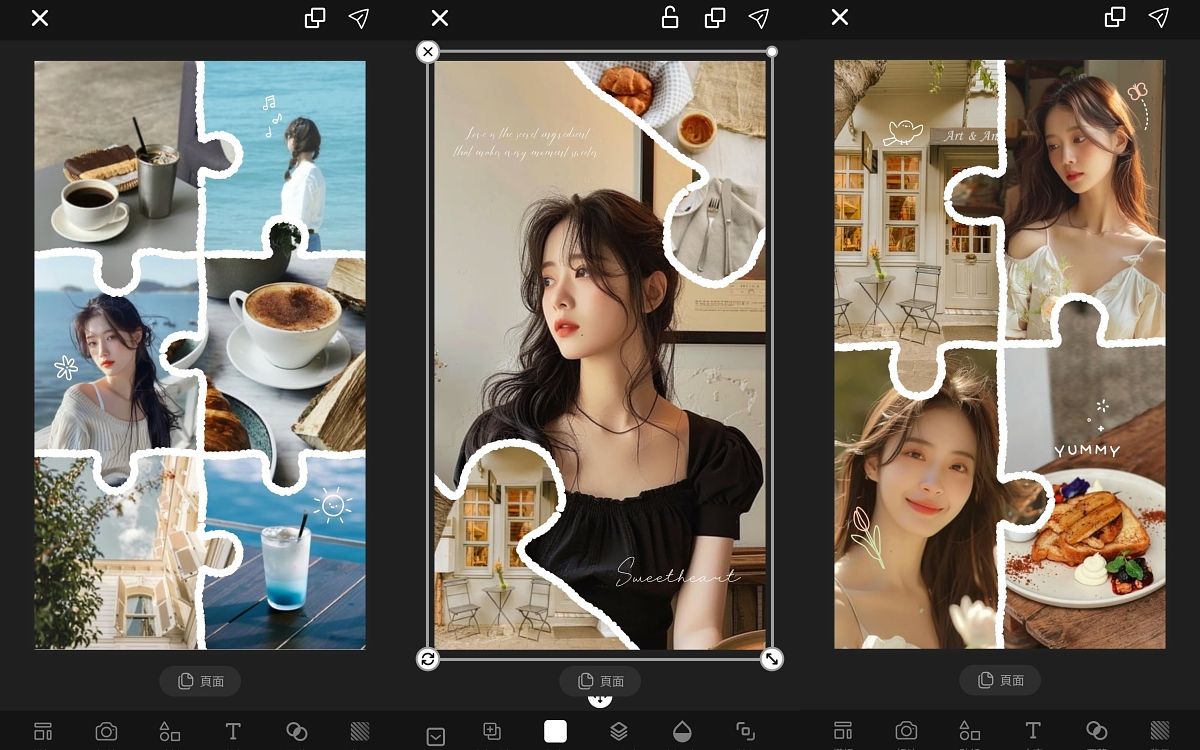The image size is (1200, 750).
Task: Tap the duplicate pages icon in right editor
Action: pyautogui.click(x=1115, y=18)
